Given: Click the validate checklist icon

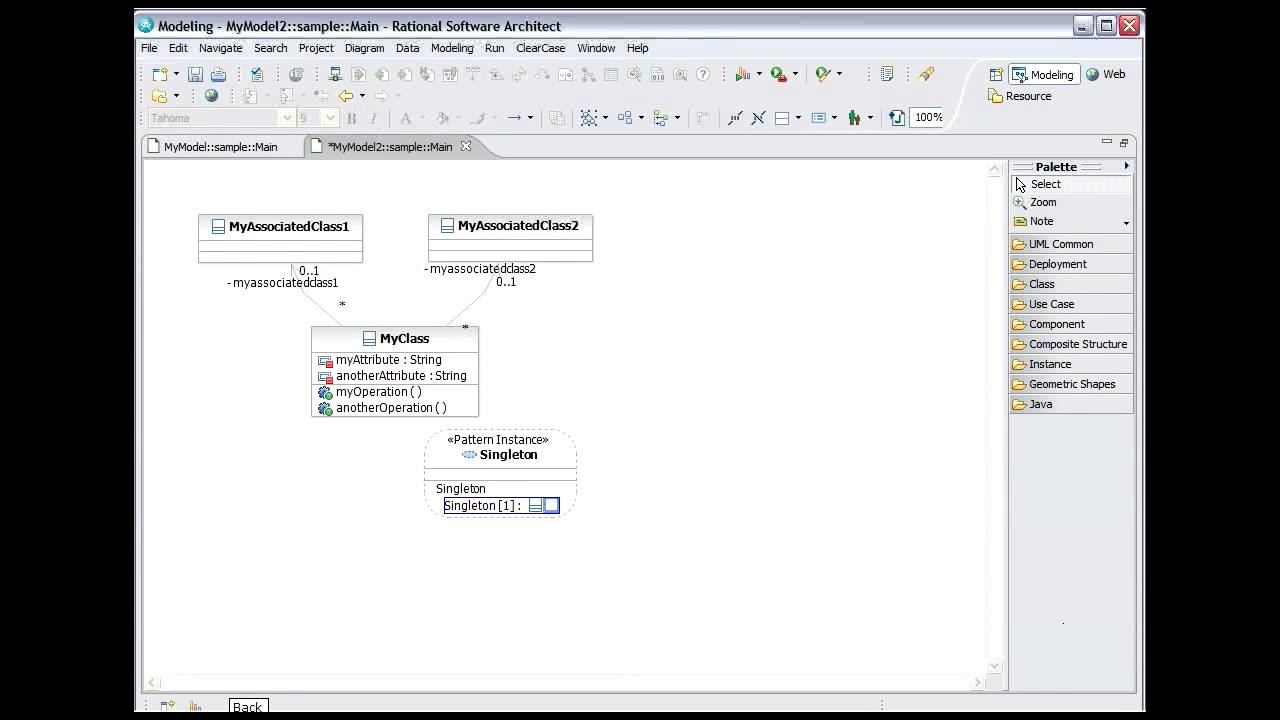Looking at the screenshot, I should coord(257,74).
